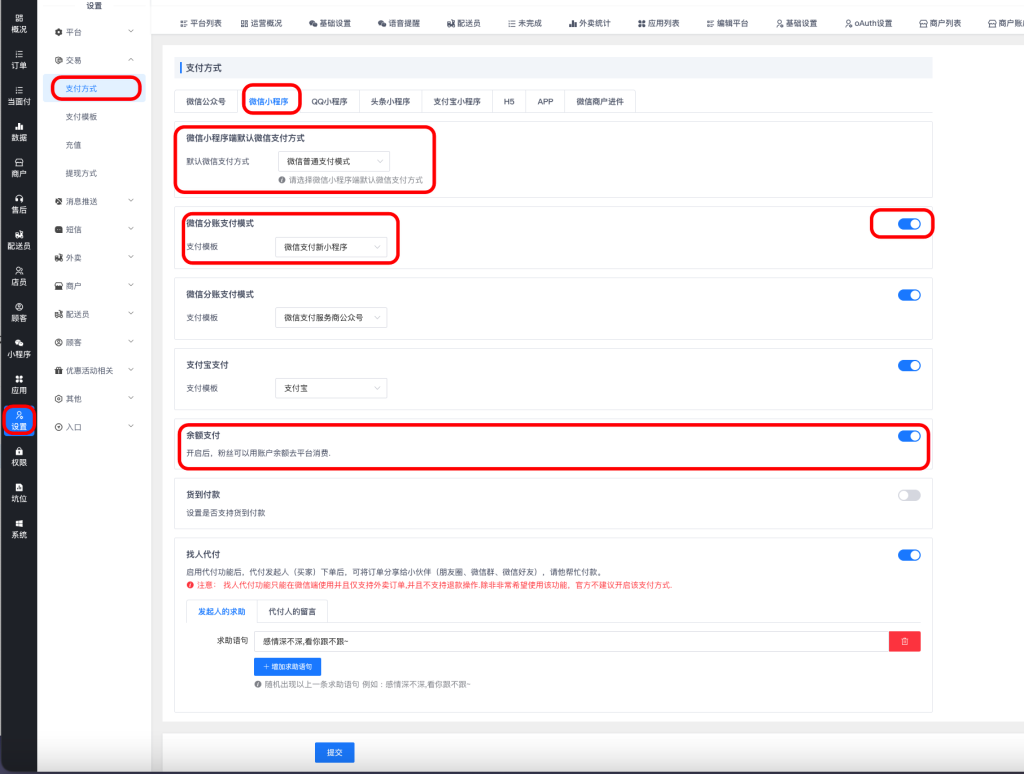Click the 提交 submit button
This screenshot has width=1024, height=774.
[334, 752]
